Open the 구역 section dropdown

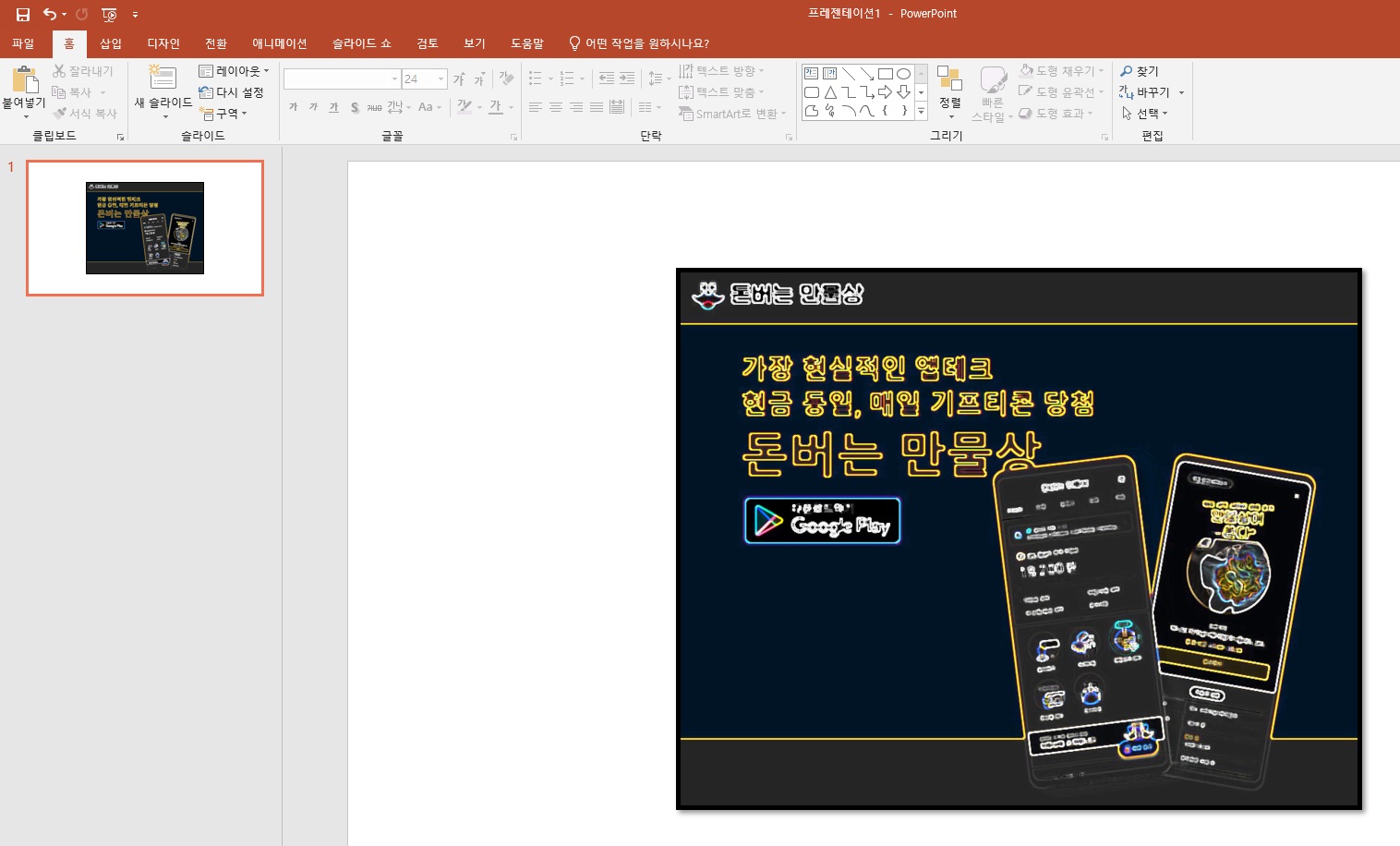[x=223, y=114]
